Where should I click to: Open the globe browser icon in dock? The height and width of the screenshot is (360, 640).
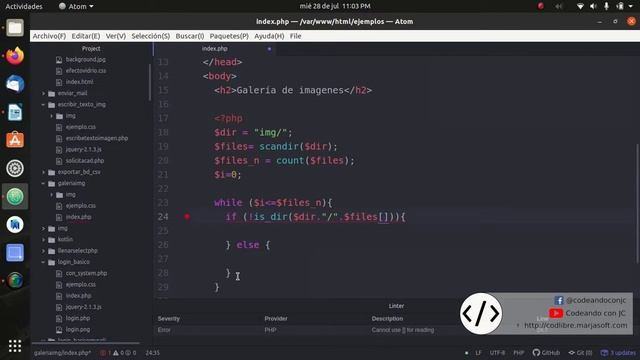point(15,281)
